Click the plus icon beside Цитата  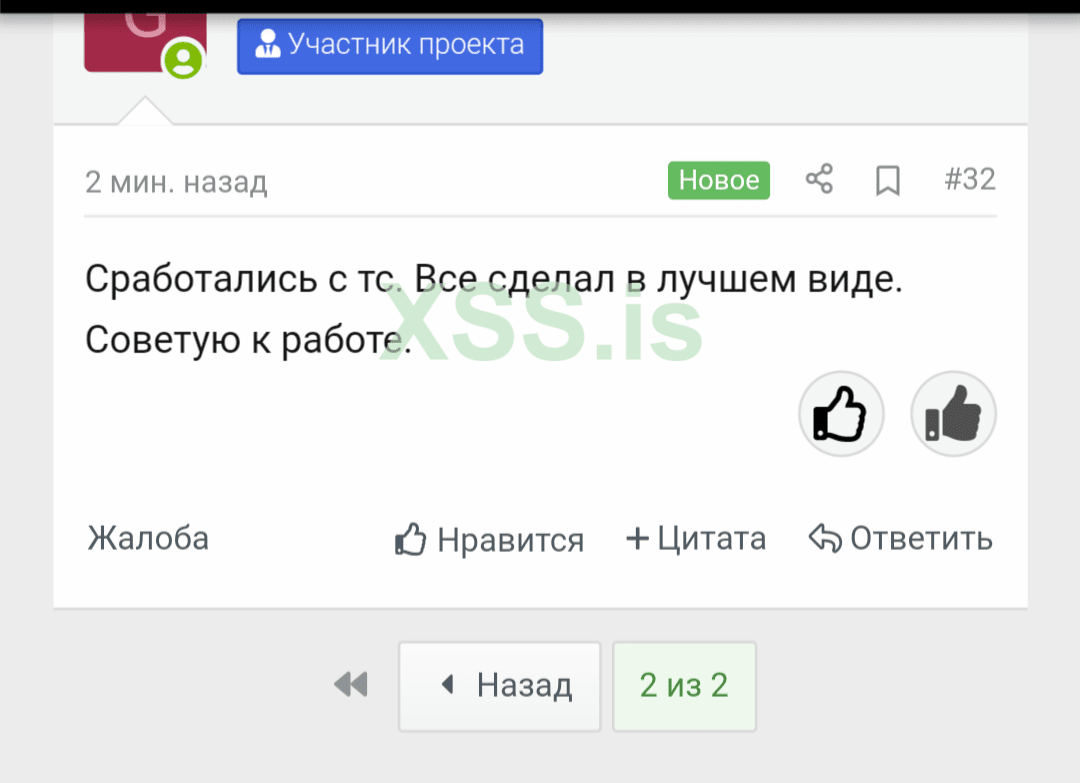tap(637, 538)
